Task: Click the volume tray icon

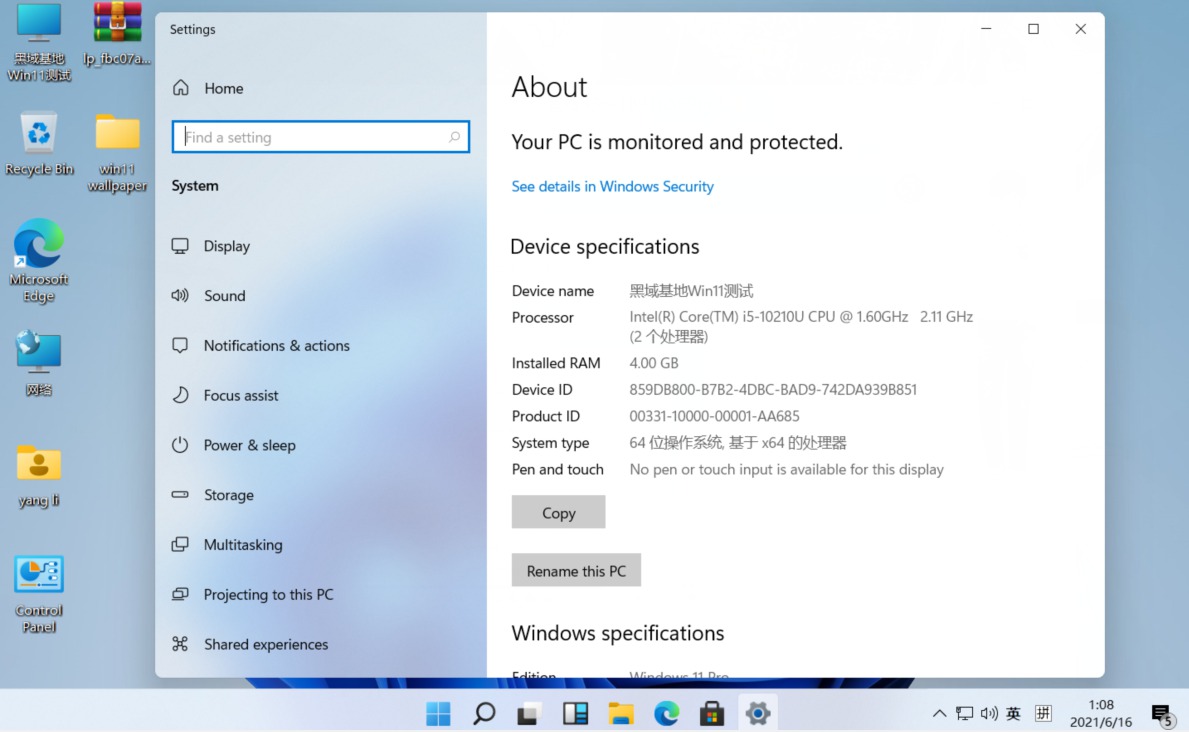Action: [x=989, y=714]
